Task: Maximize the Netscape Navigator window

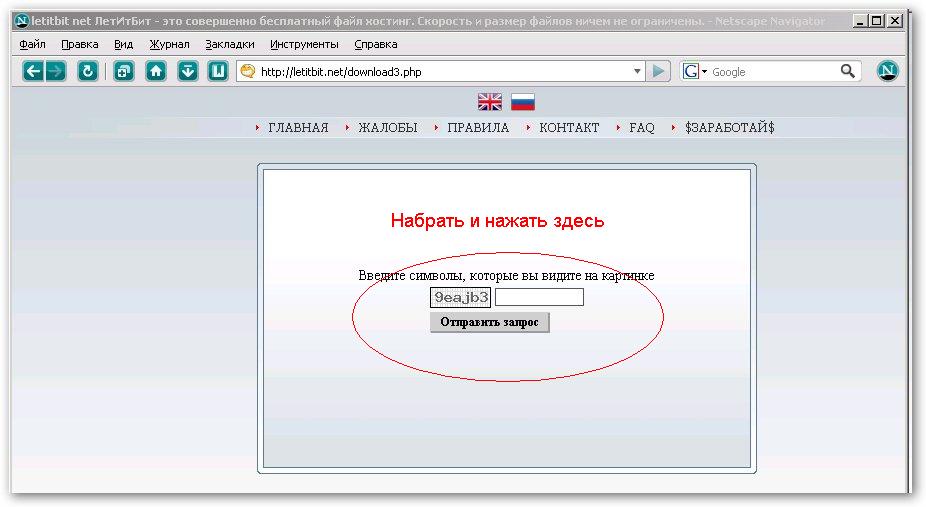Action: point(878,21)
